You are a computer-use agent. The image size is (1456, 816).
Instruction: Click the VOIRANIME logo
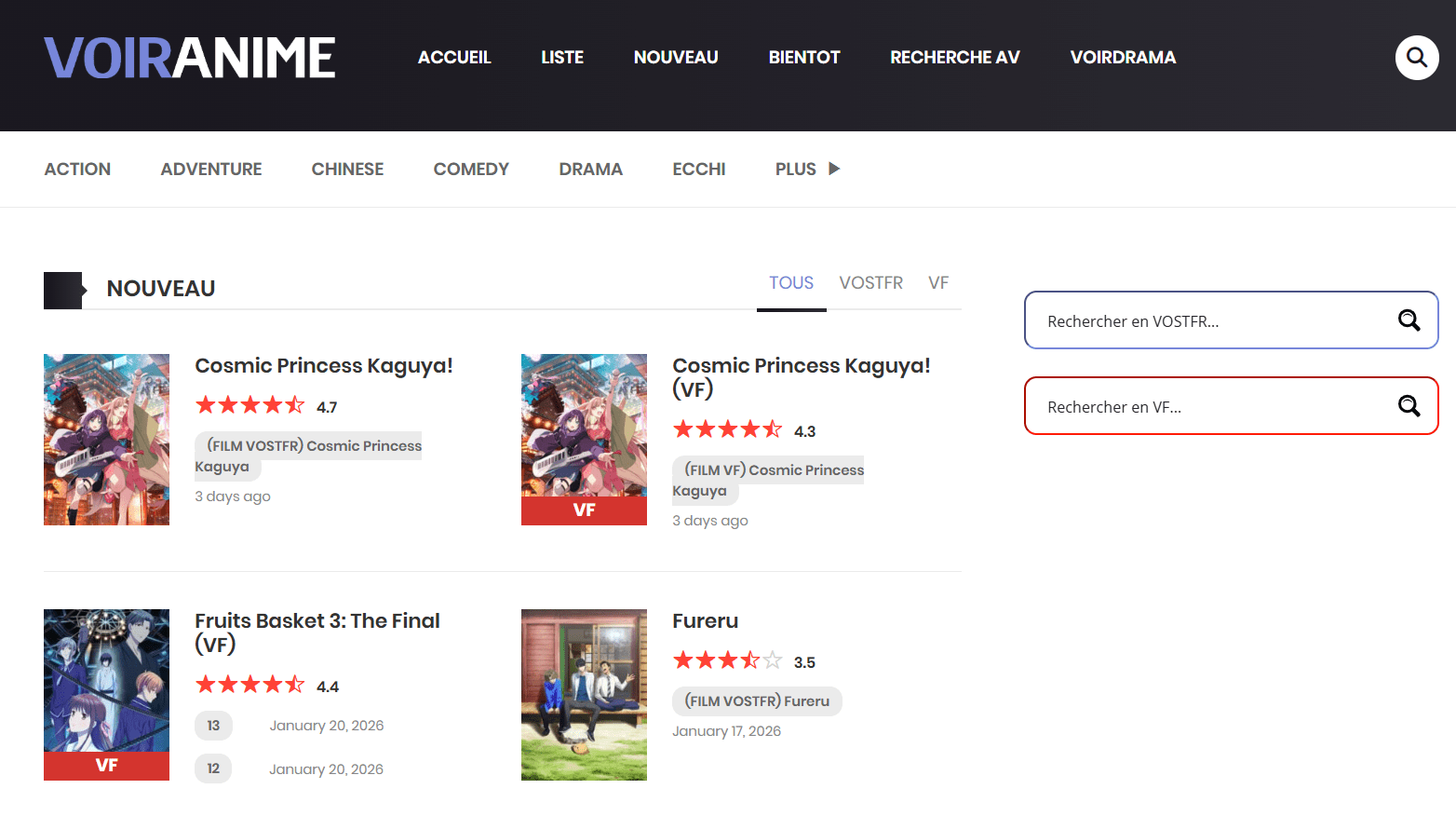tap(189, 58)
